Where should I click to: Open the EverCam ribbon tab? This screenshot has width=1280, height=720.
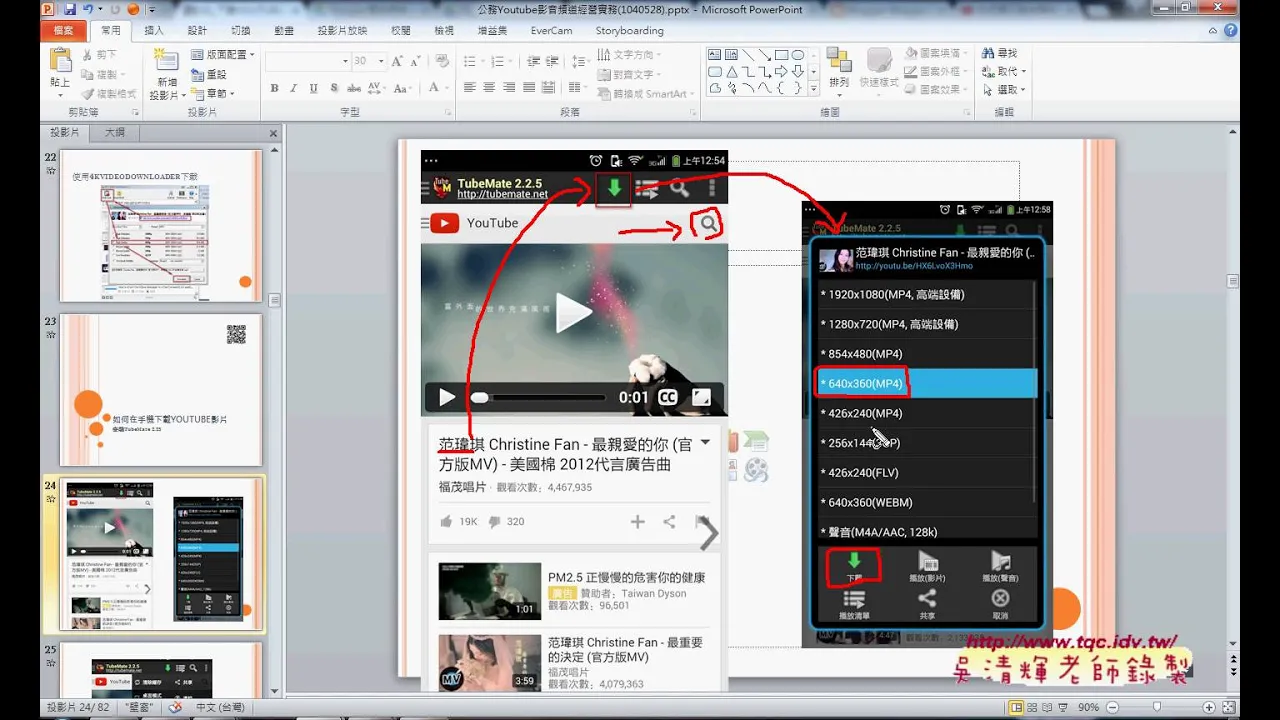click(551, 31)
